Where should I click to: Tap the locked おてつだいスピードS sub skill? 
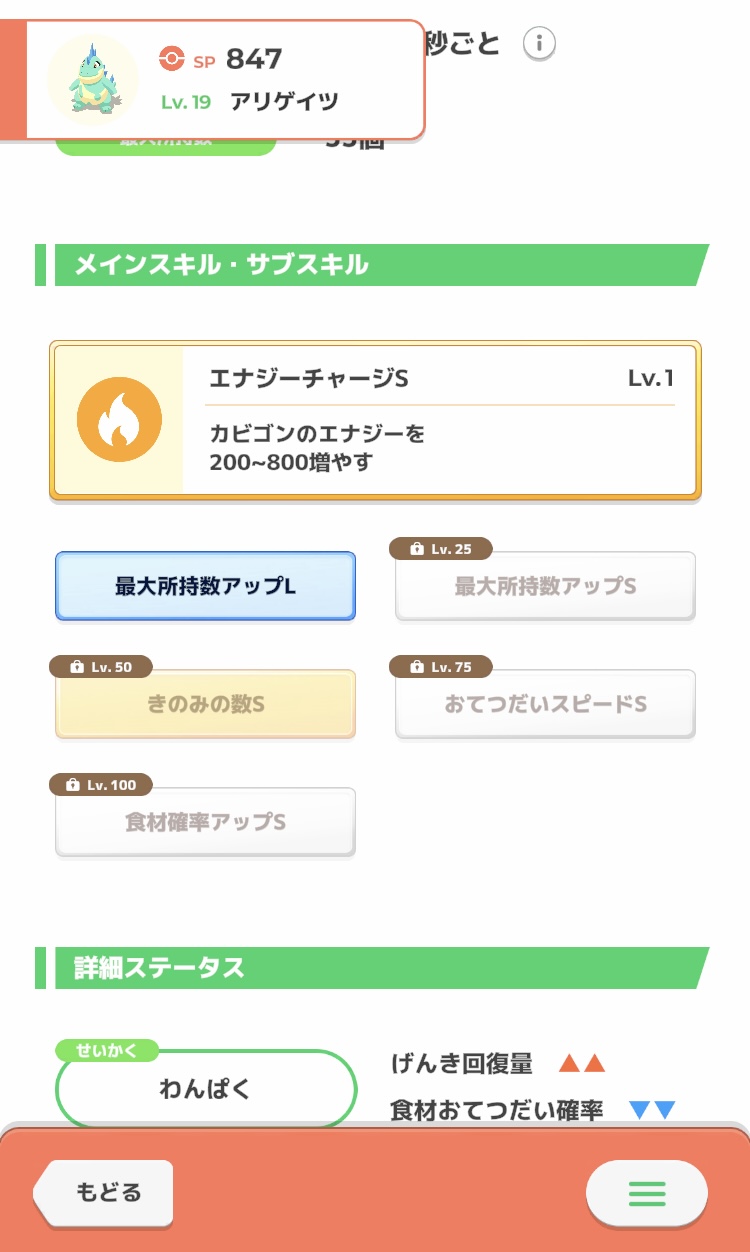point(545,706)
